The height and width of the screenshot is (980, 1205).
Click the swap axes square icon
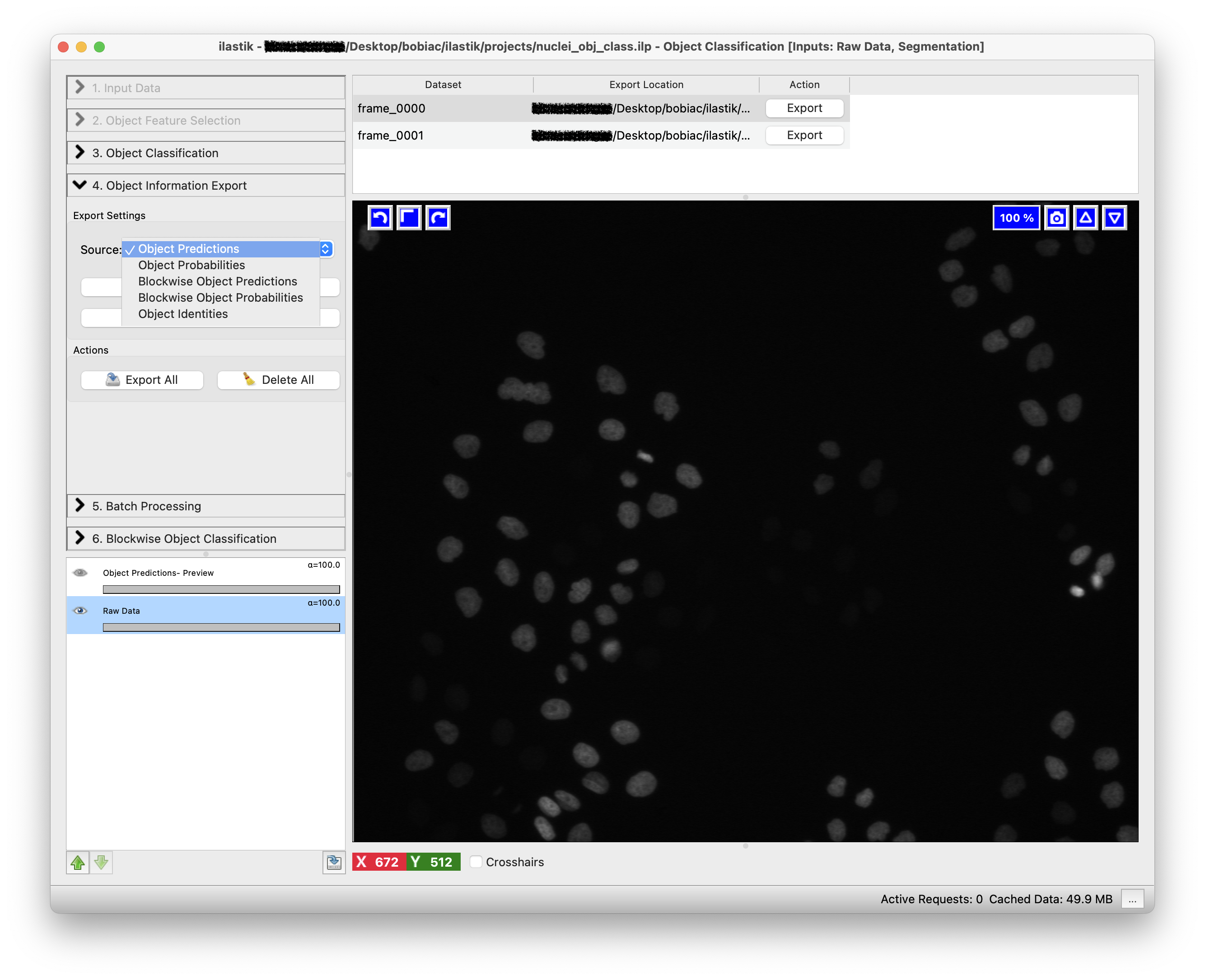[409, 218]
